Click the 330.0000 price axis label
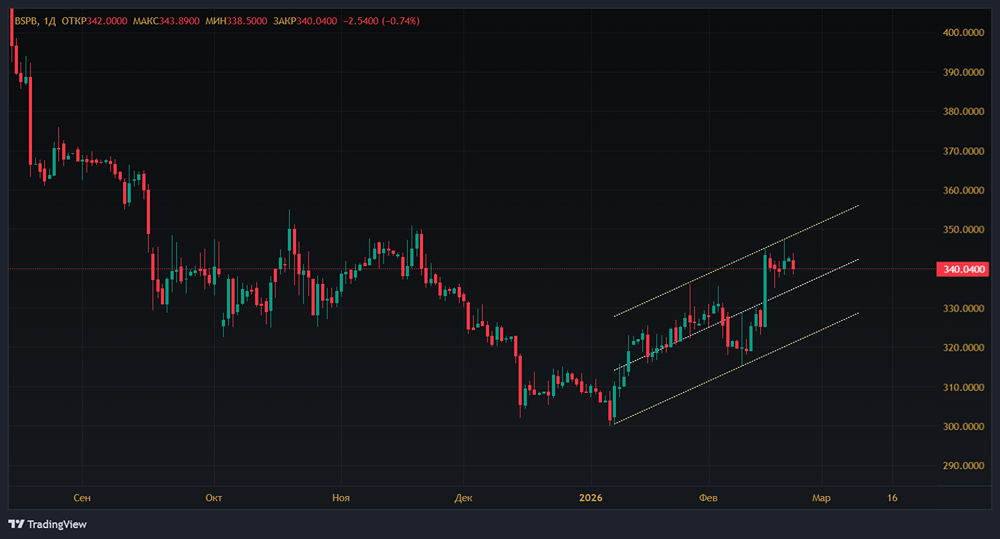This screenshot has height=539, width=1000. click(x=963, y=308)
